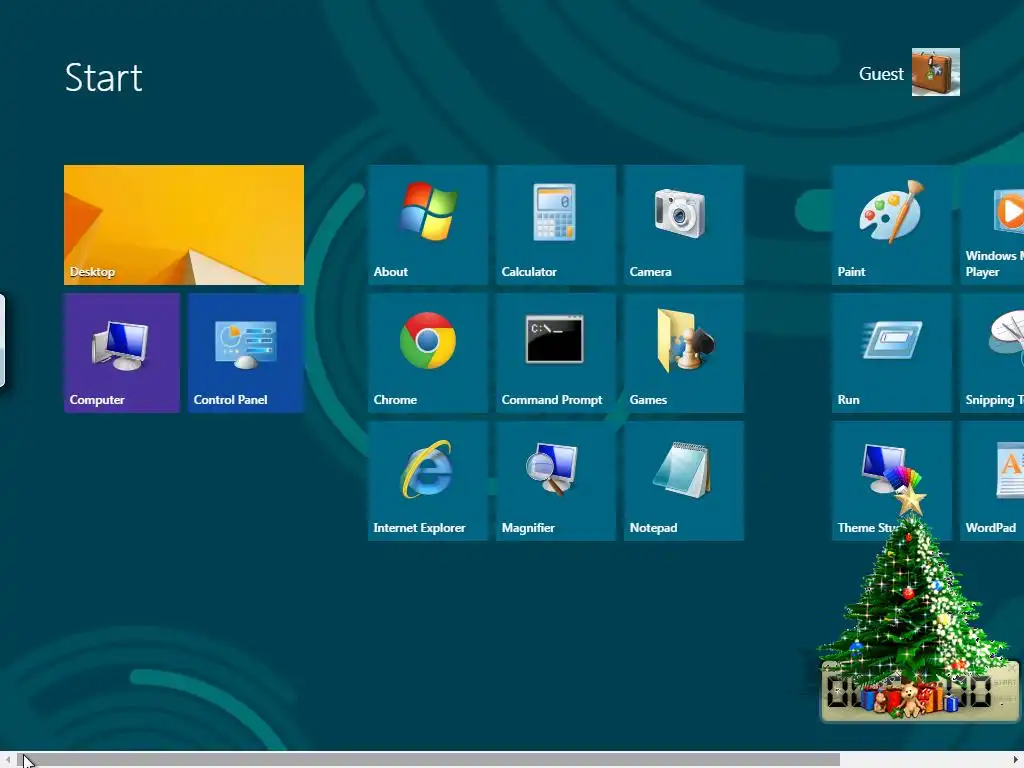Click the horizontal scrollbar thumb

(428, 760)
